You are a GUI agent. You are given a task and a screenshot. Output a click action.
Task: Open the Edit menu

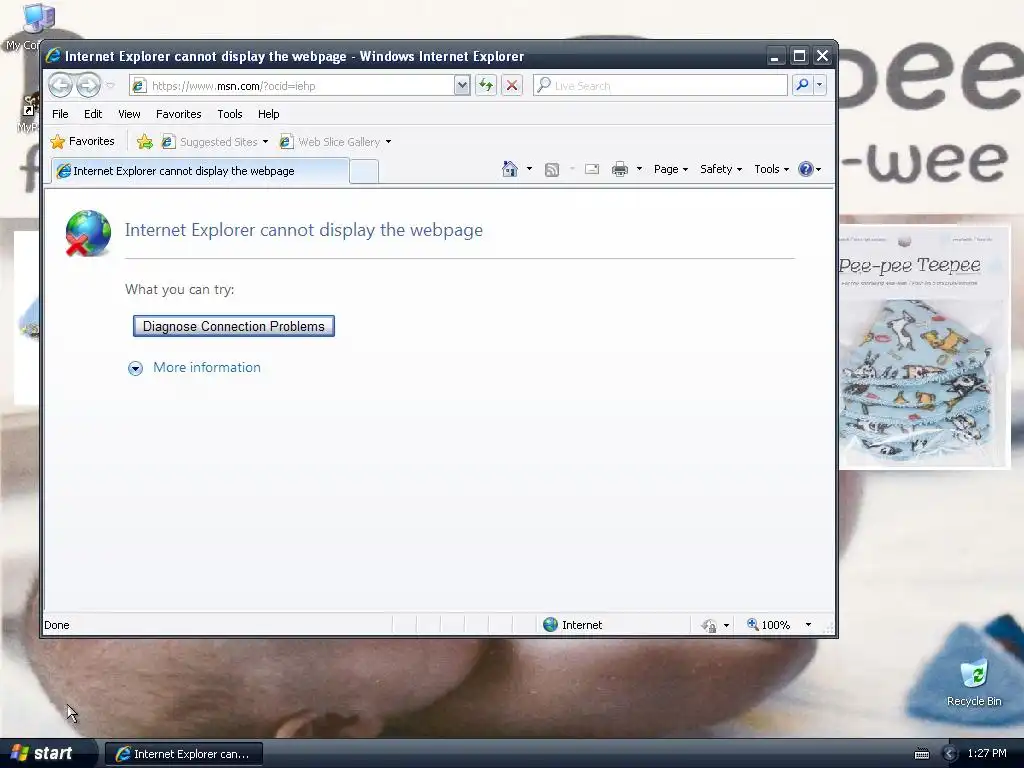[x=93, y=114]
